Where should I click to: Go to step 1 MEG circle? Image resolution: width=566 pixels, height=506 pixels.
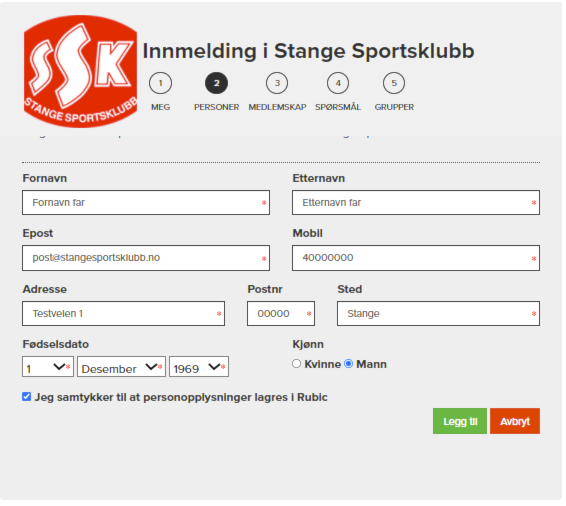tap(160, 83)
